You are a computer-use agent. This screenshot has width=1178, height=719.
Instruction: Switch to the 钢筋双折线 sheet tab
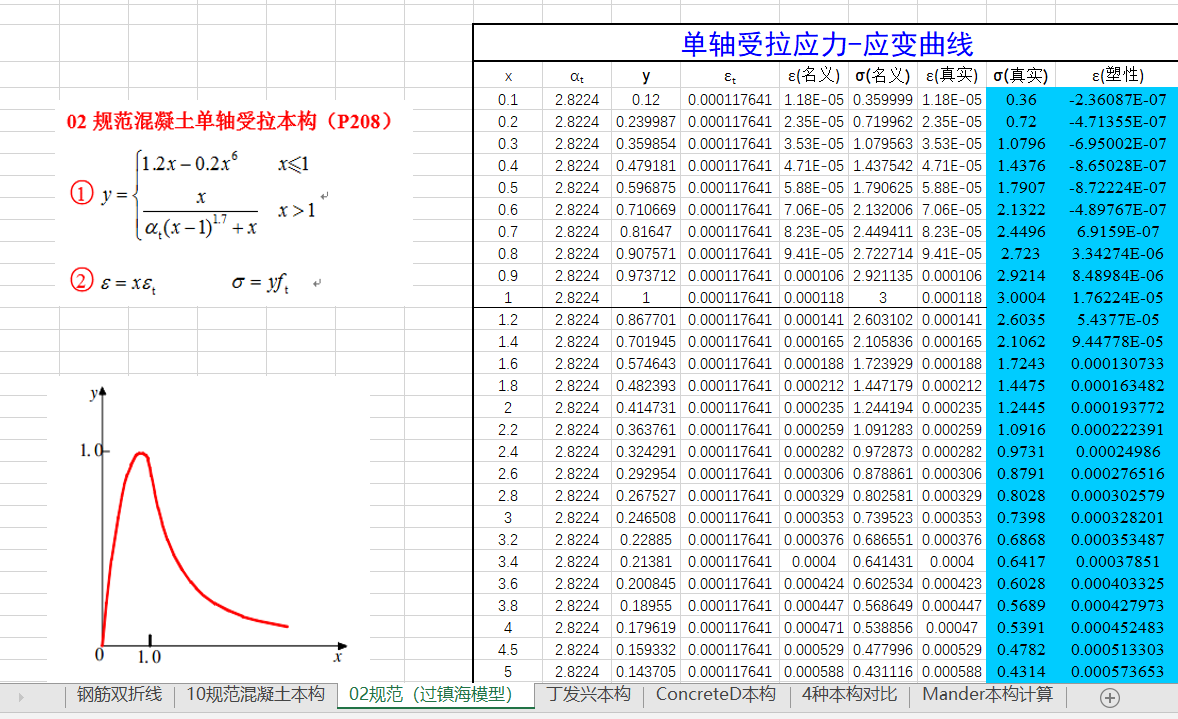pyautogui.click(x=119, y=695)
